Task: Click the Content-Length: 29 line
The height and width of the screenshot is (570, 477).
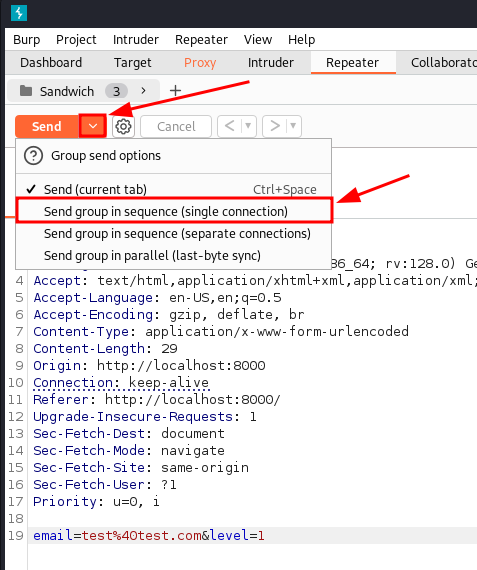Action: 105,349
